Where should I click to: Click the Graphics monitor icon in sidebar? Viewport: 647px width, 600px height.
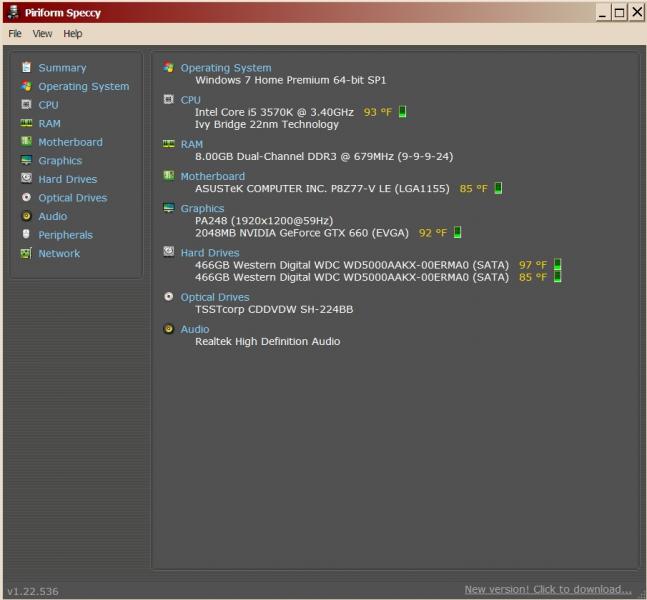click(26, 160)
